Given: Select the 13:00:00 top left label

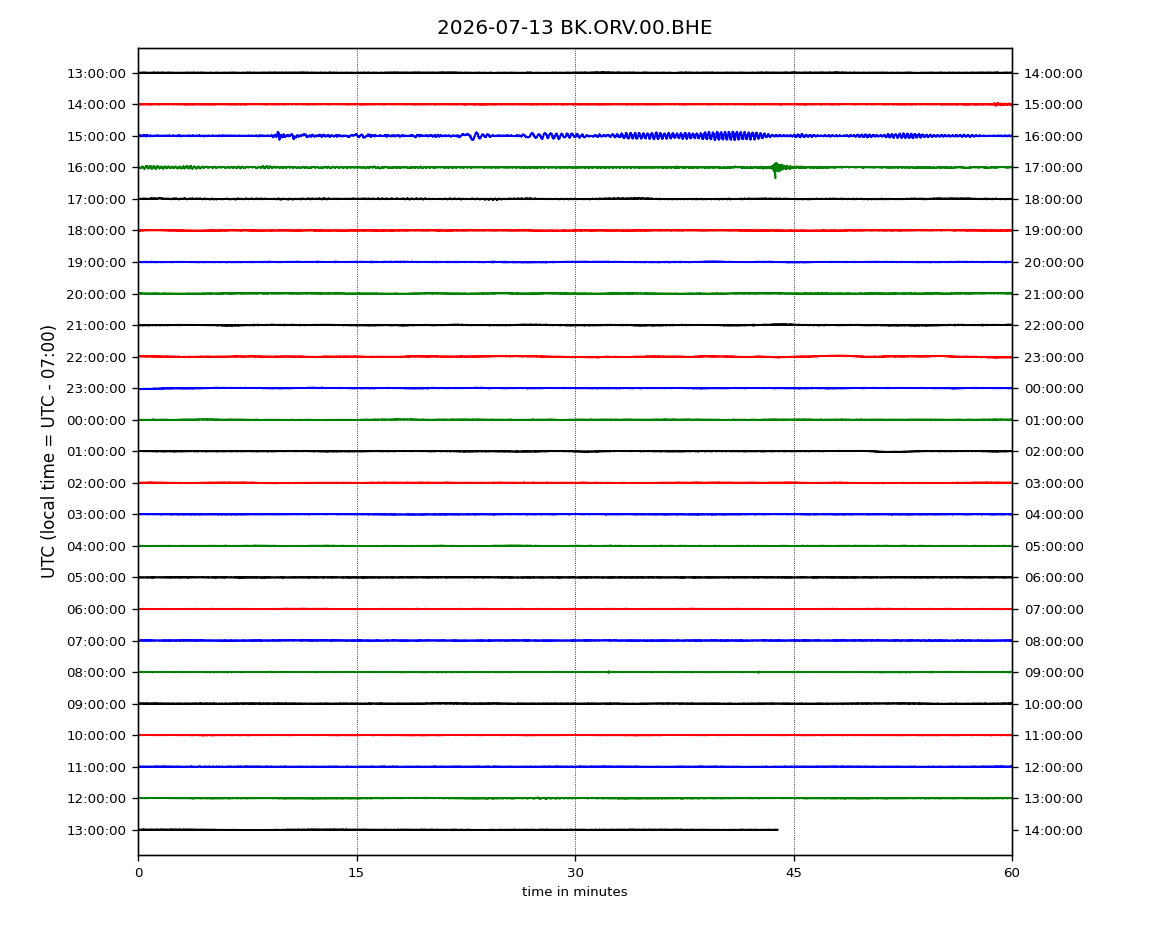Looking at the screenshot, I should (x=96, y=73).
